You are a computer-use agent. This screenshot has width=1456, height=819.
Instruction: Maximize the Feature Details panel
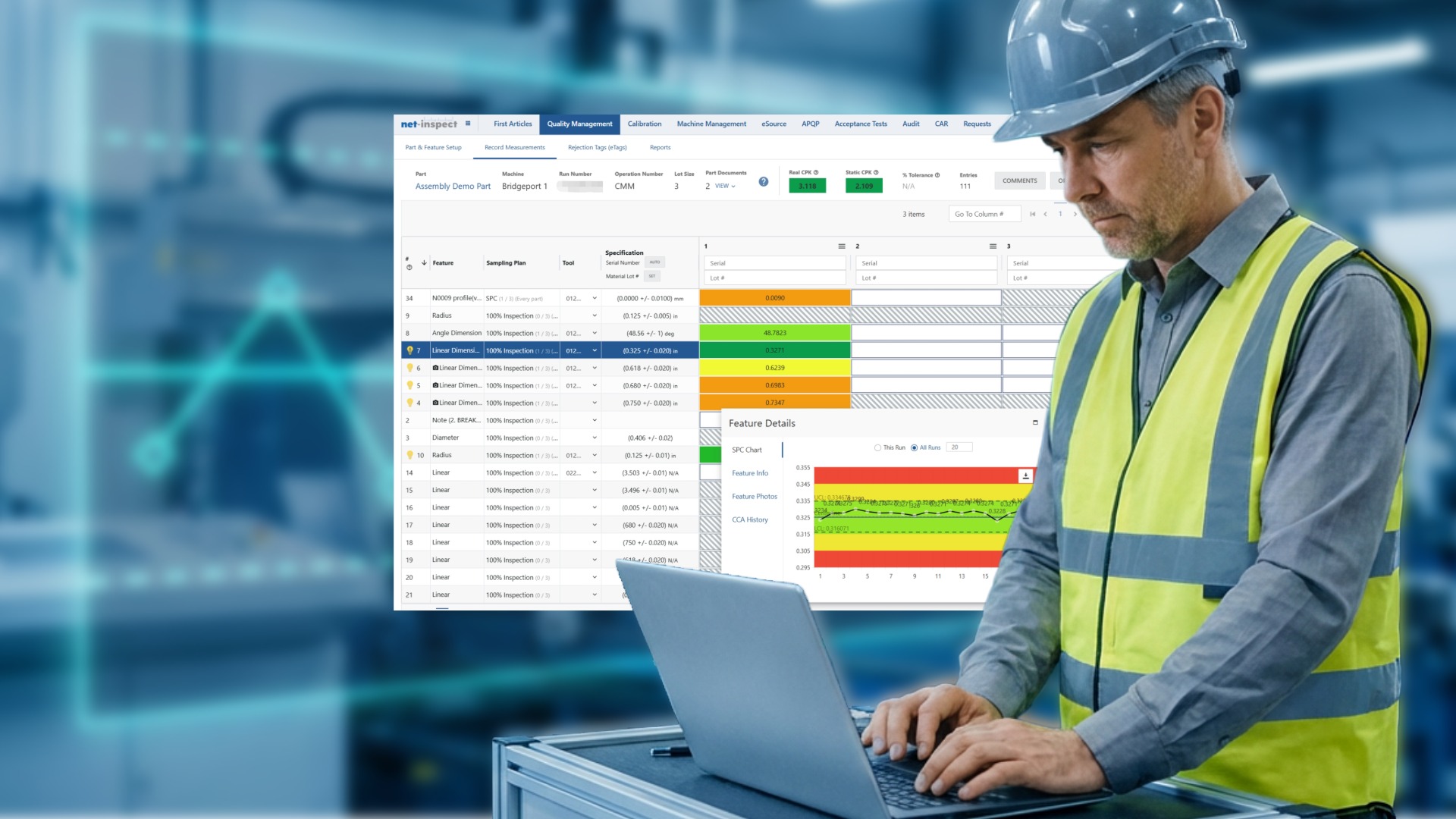[1035, 422]
